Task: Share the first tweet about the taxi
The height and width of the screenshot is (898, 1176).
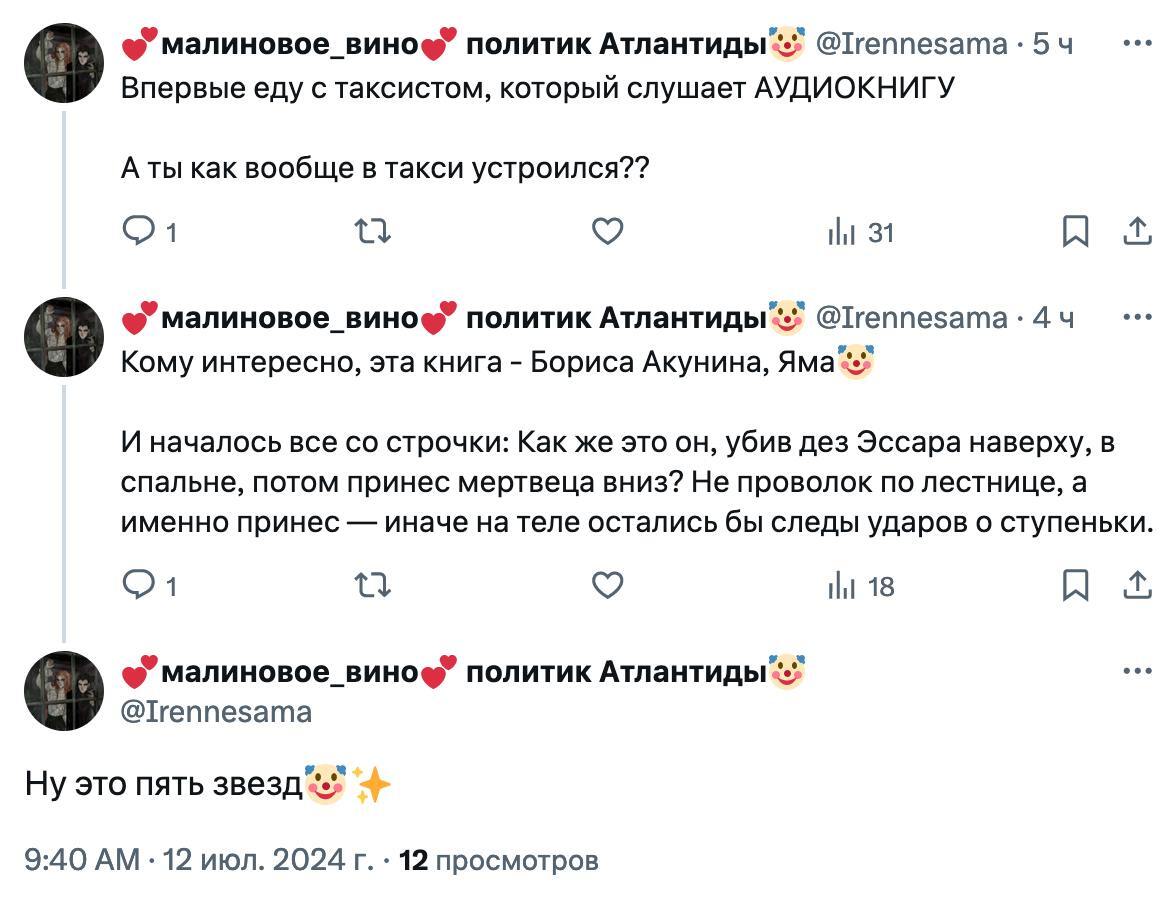Action: [x=1137, y=233]
